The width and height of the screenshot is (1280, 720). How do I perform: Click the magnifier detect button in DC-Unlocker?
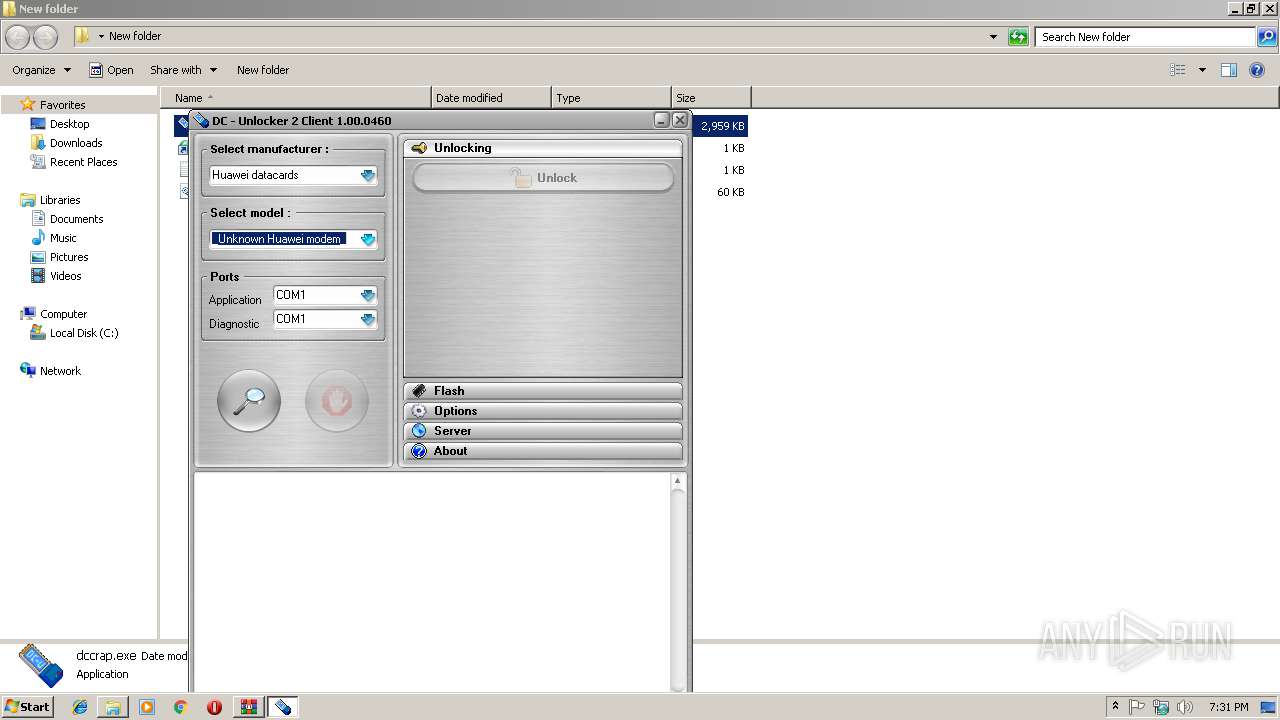(249, 401)
